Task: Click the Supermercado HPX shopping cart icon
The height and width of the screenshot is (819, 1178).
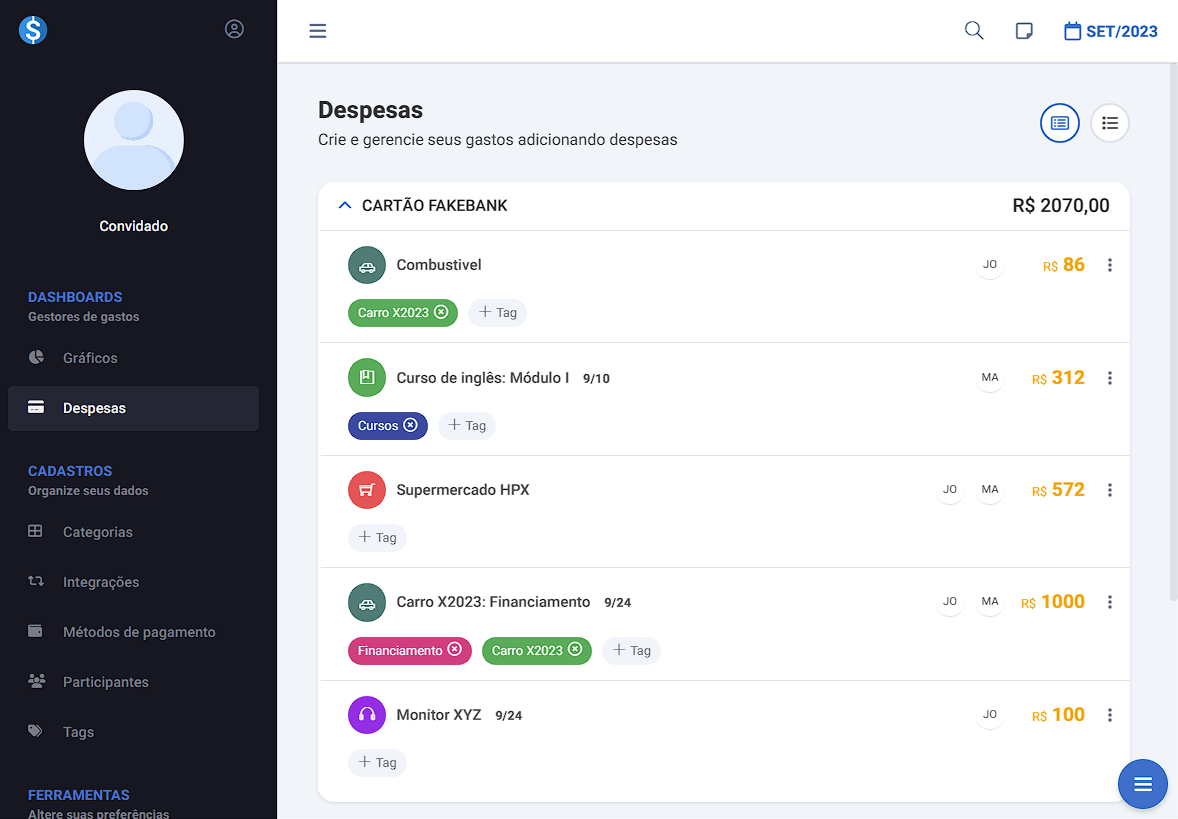Action: (366, 490)
